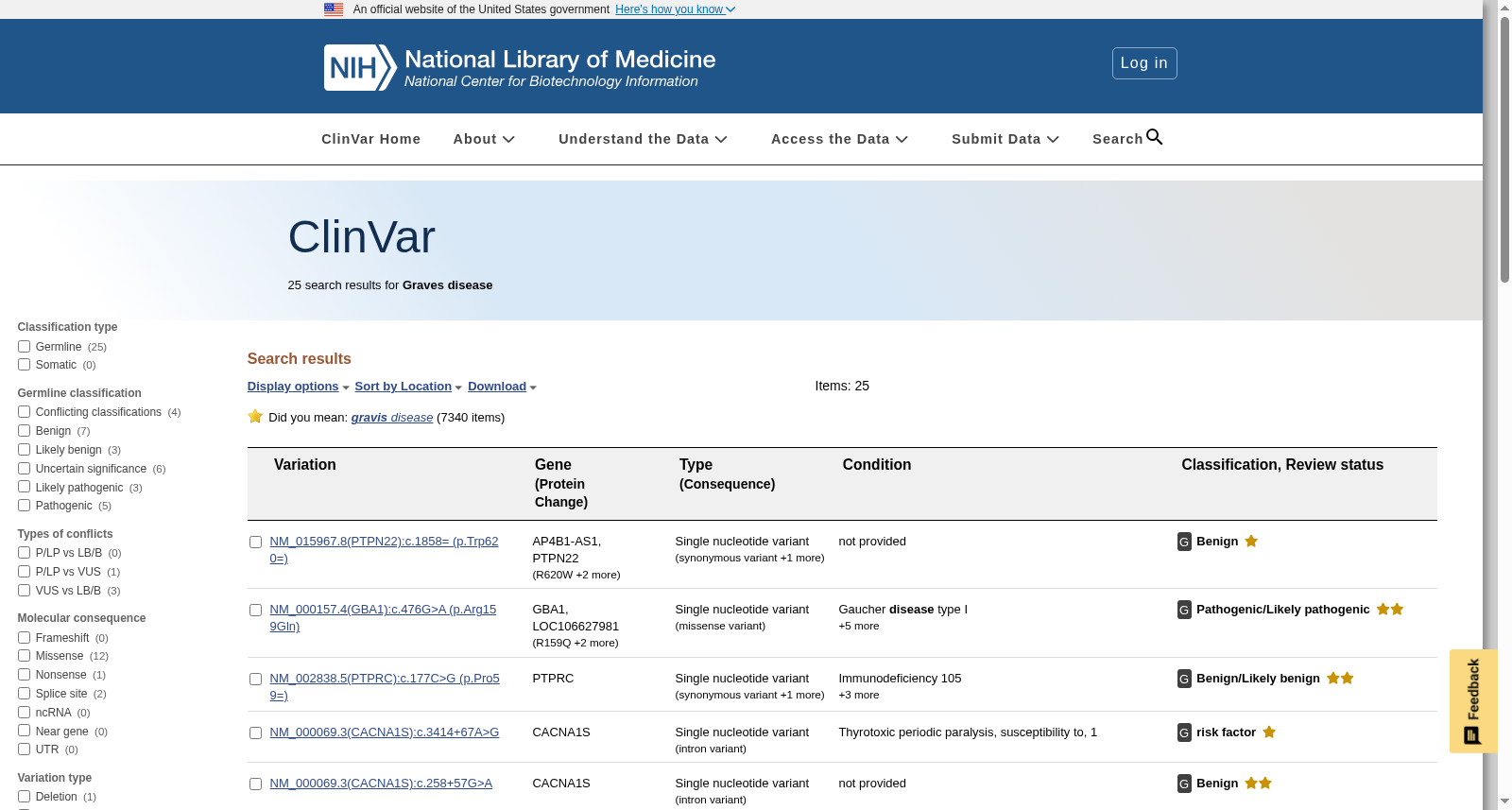Click the yellow star beside 'Did you mean'
The width and height of the screenshot is (1512, 810).
pos(255,416)
